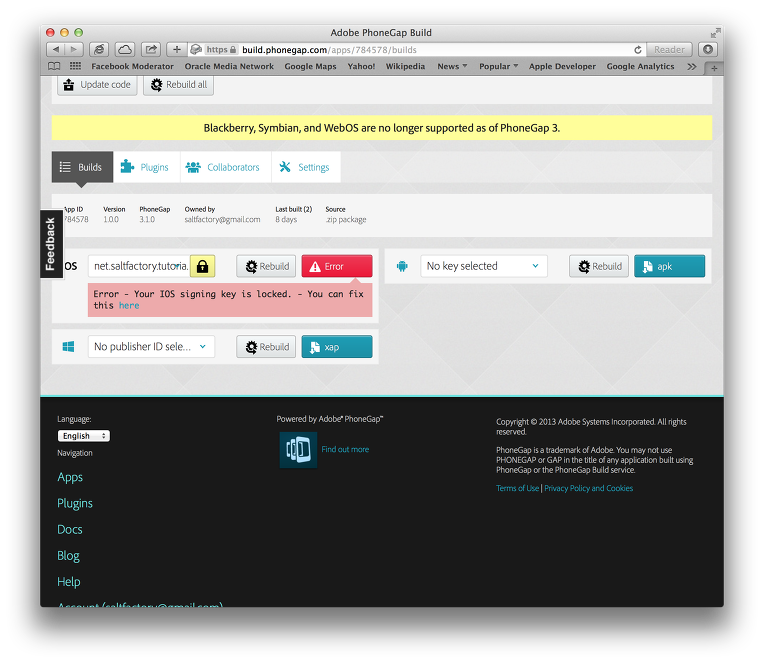Go forward with Safari's forward arrow
This screenshot has width=764, height=663.
point(74,49)
